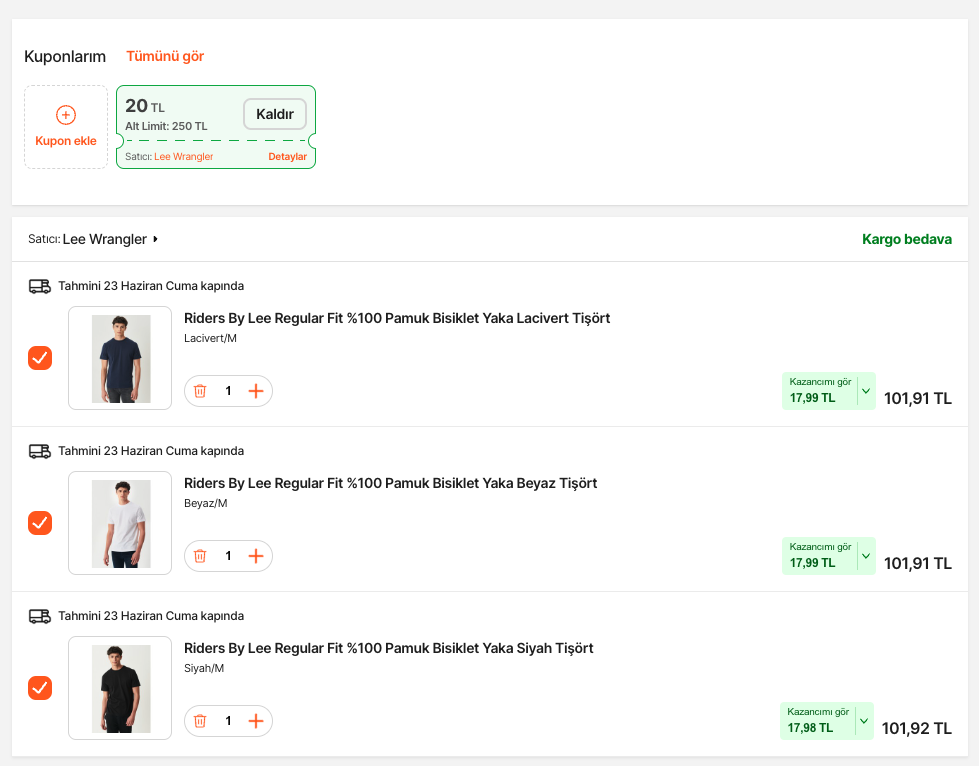Screen dimensions: 979x766
Task: Click delivery truck icon above Lacivert Tişört
Action: (x=40, y=286)
